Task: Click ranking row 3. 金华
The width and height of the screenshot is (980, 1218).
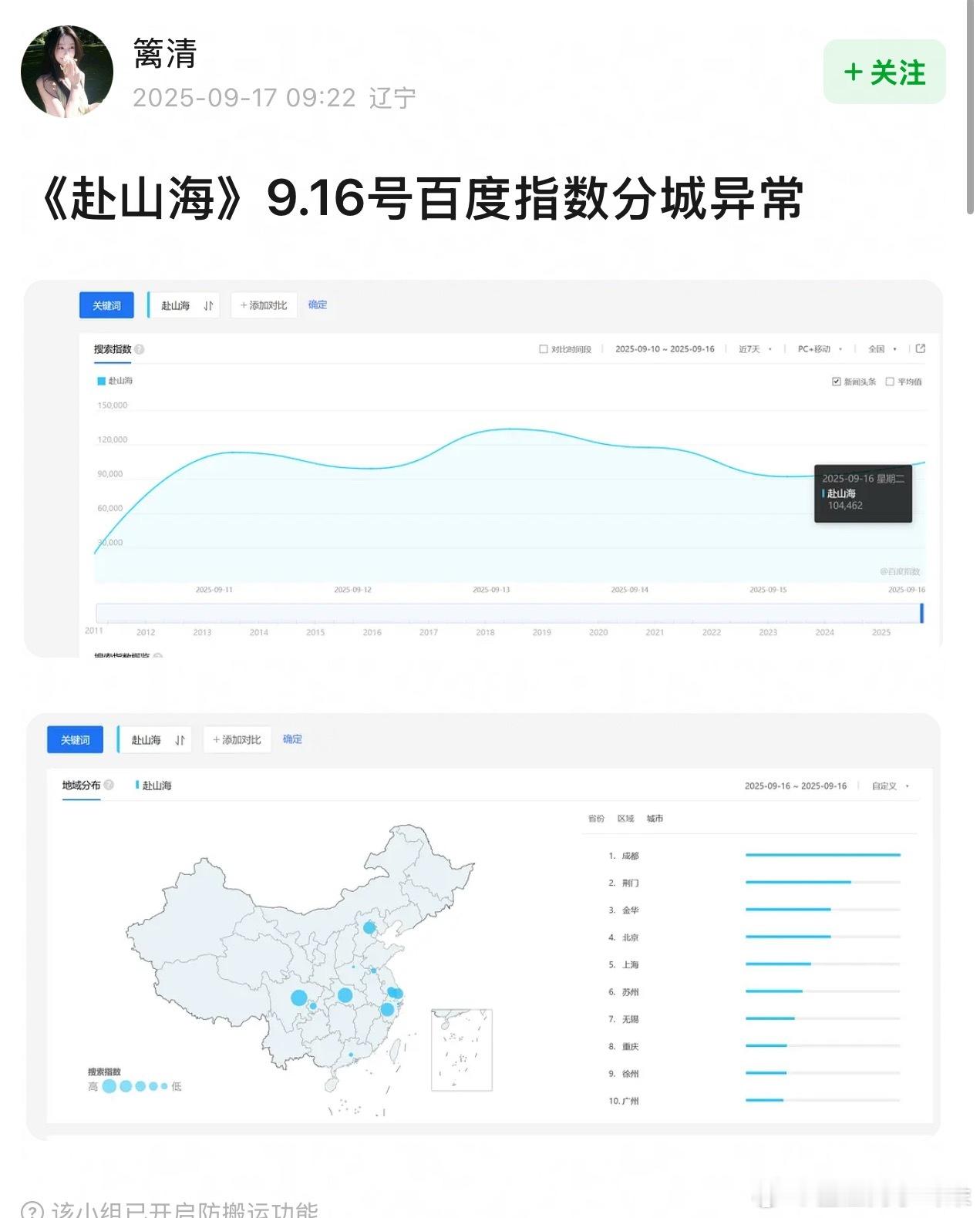Action: pos(754,910)
